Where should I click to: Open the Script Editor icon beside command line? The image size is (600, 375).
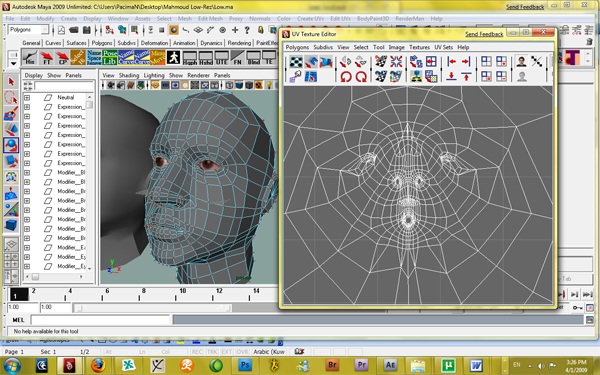pyautogui.click(x=590, y=320)
